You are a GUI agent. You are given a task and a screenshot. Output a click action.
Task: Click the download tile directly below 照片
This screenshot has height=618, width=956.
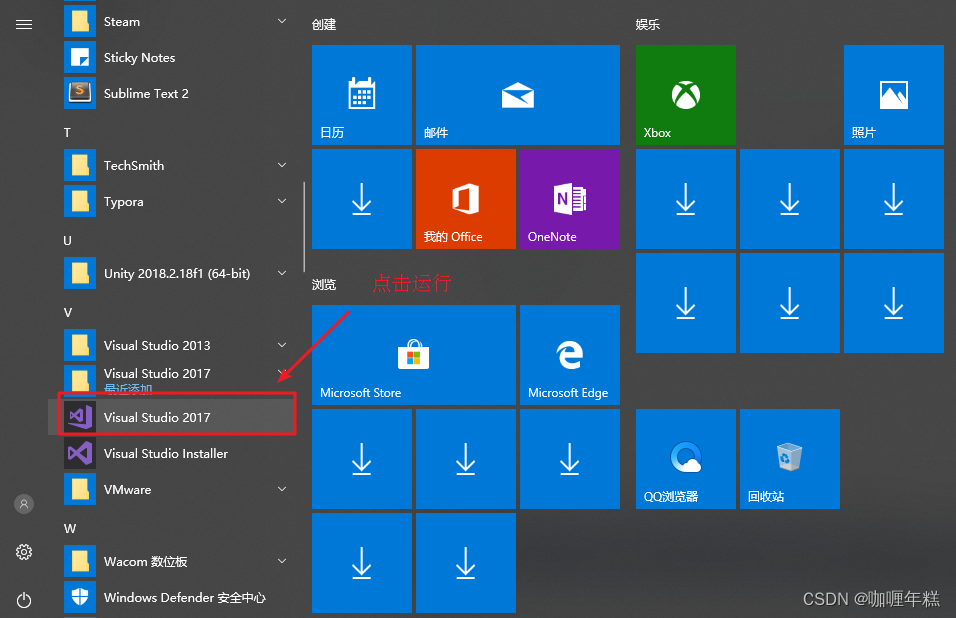coord(894,199)
